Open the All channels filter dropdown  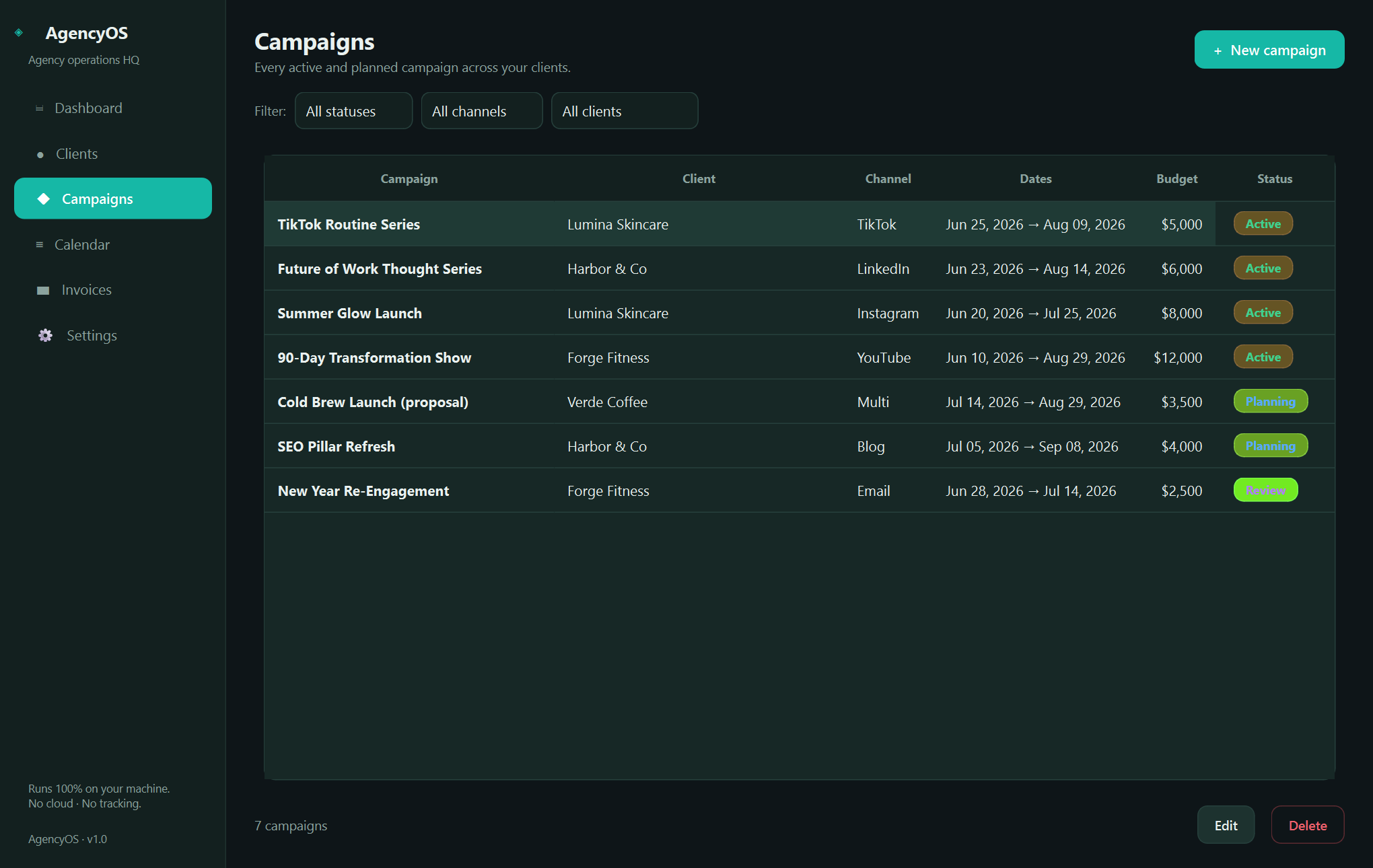[482, 111]
